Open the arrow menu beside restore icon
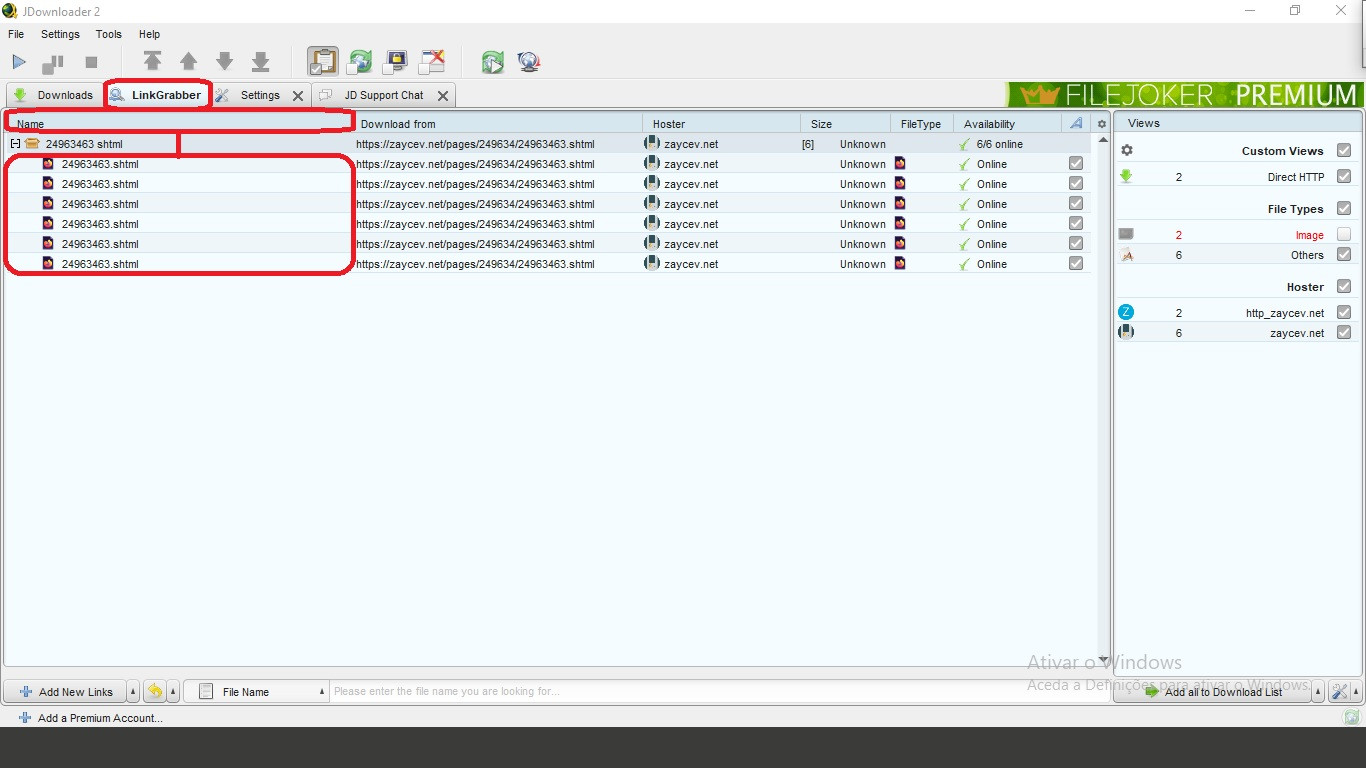Viewport: 1366px width, 768px height. (x=173, y=691)
